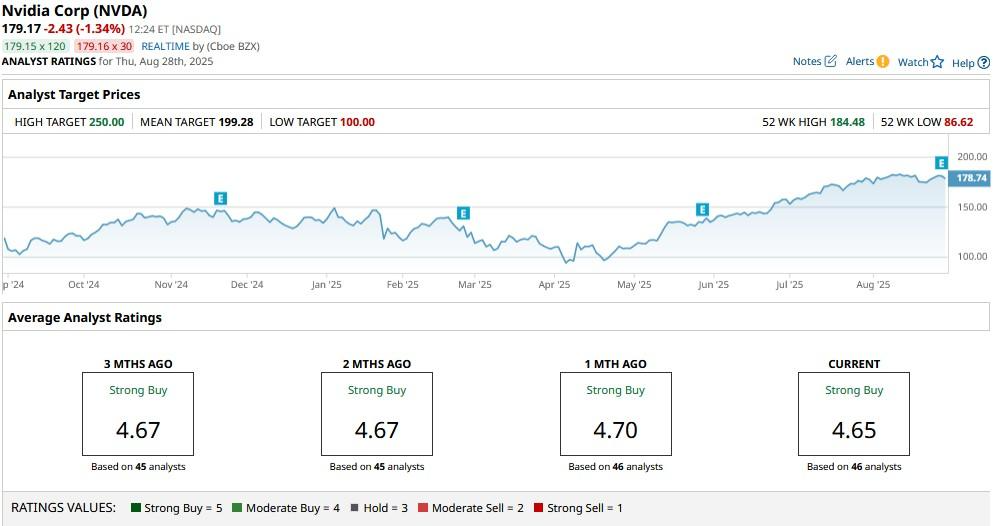
Task: Click the 2 MTHS AGO rating box 4.67
Action: click(x=377, y=414)
